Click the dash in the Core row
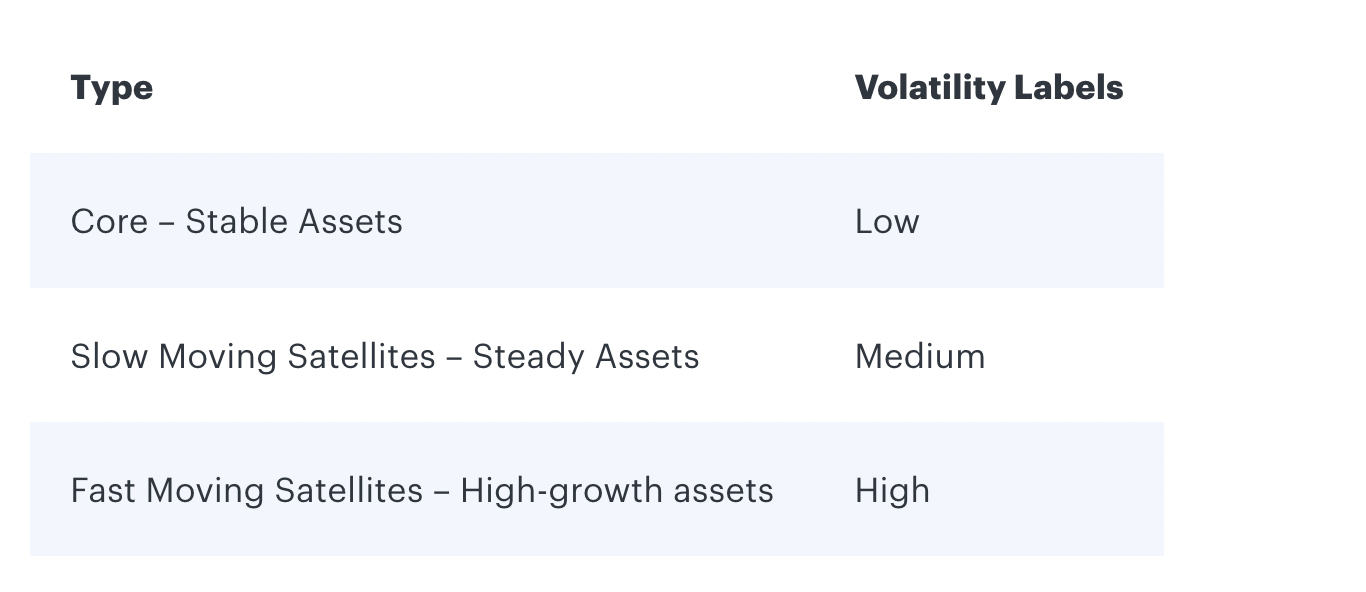Image resolution: width=1366 pixels, height=592 pixels. pyautogui.click(x=166, y=222)
